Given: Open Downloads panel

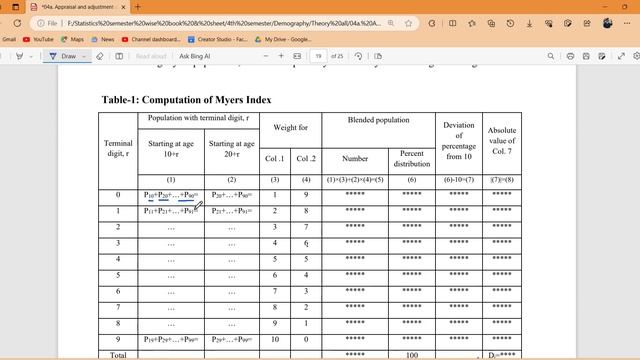Looking at the screenshot, I should pos(529,23).
